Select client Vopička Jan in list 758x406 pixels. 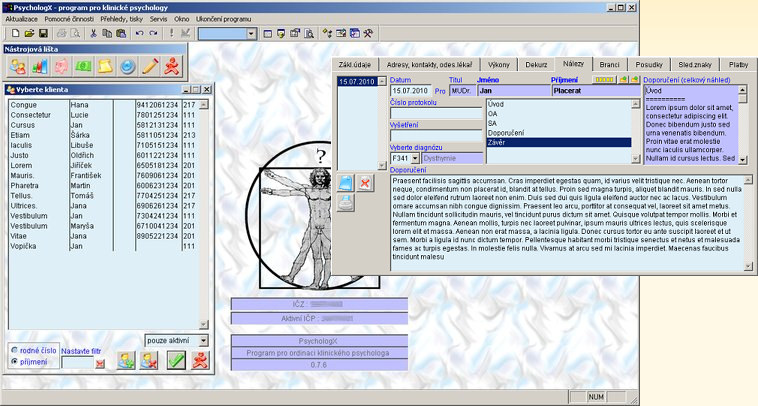tap(104, 246)
